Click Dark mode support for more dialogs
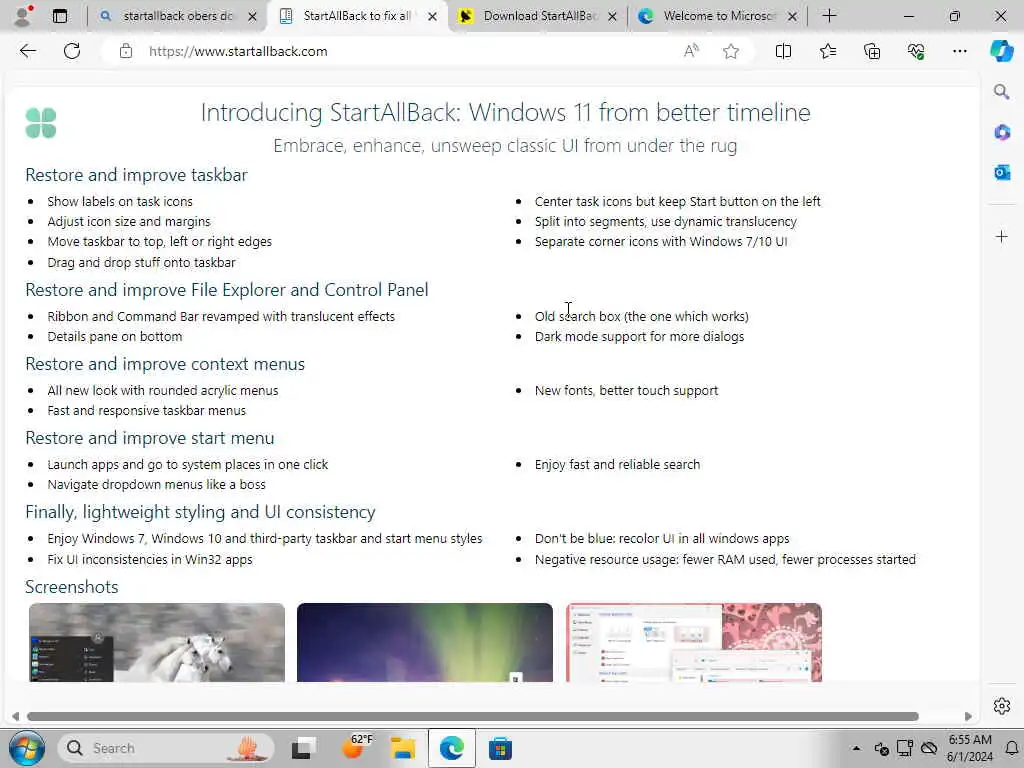This screenshot has width=1024, height=768. 639,336
